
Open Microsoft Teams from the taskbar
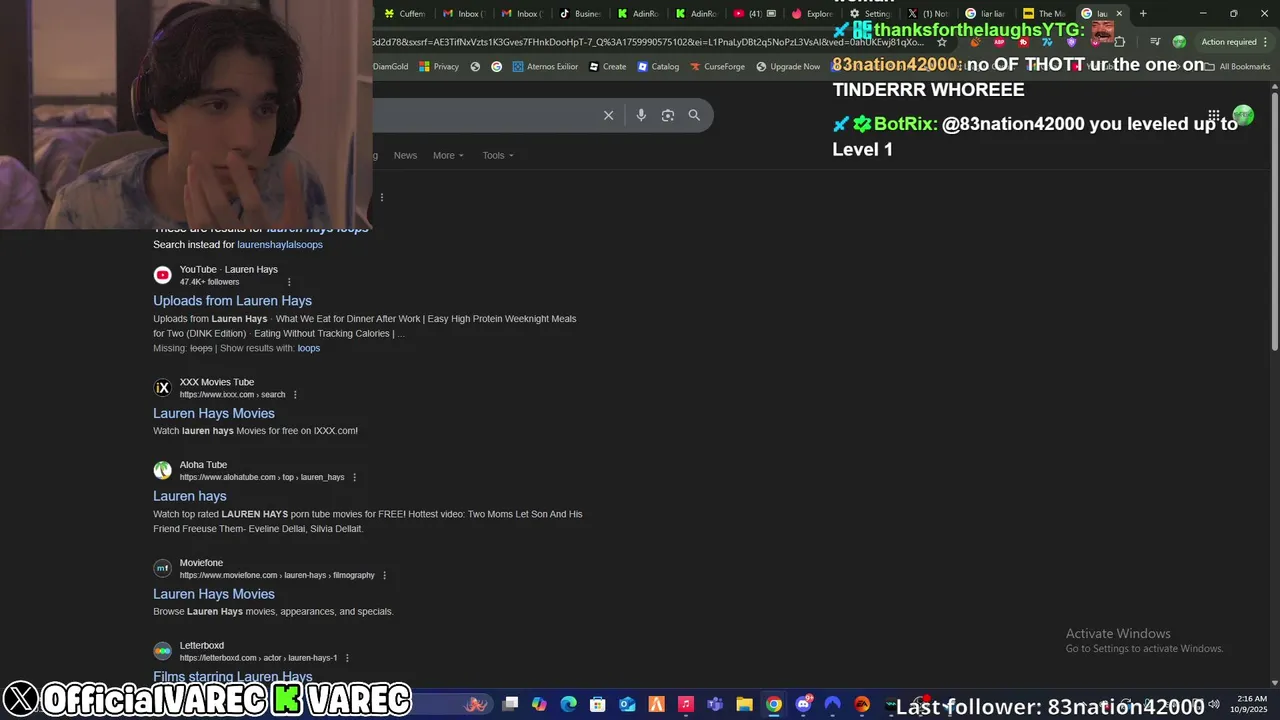(715, 704)
